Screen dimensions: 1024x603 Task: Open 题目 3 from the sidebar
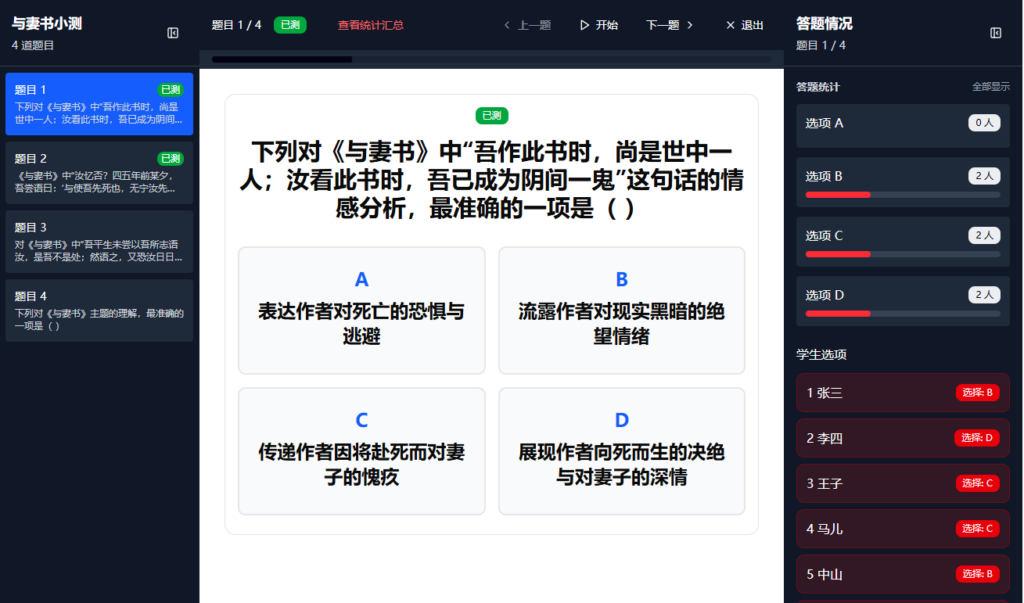click(99, 241)
